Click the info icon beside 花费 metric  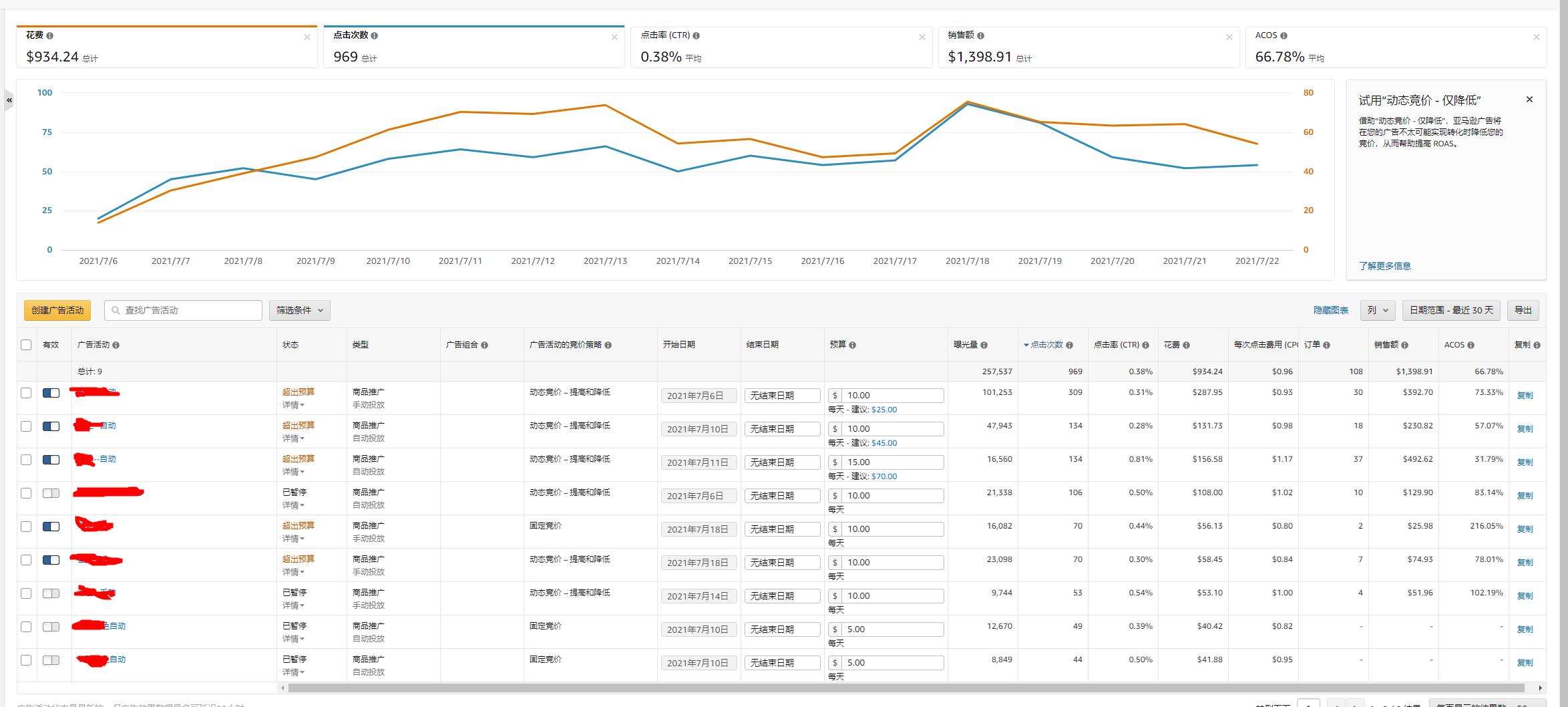(50, 36)
